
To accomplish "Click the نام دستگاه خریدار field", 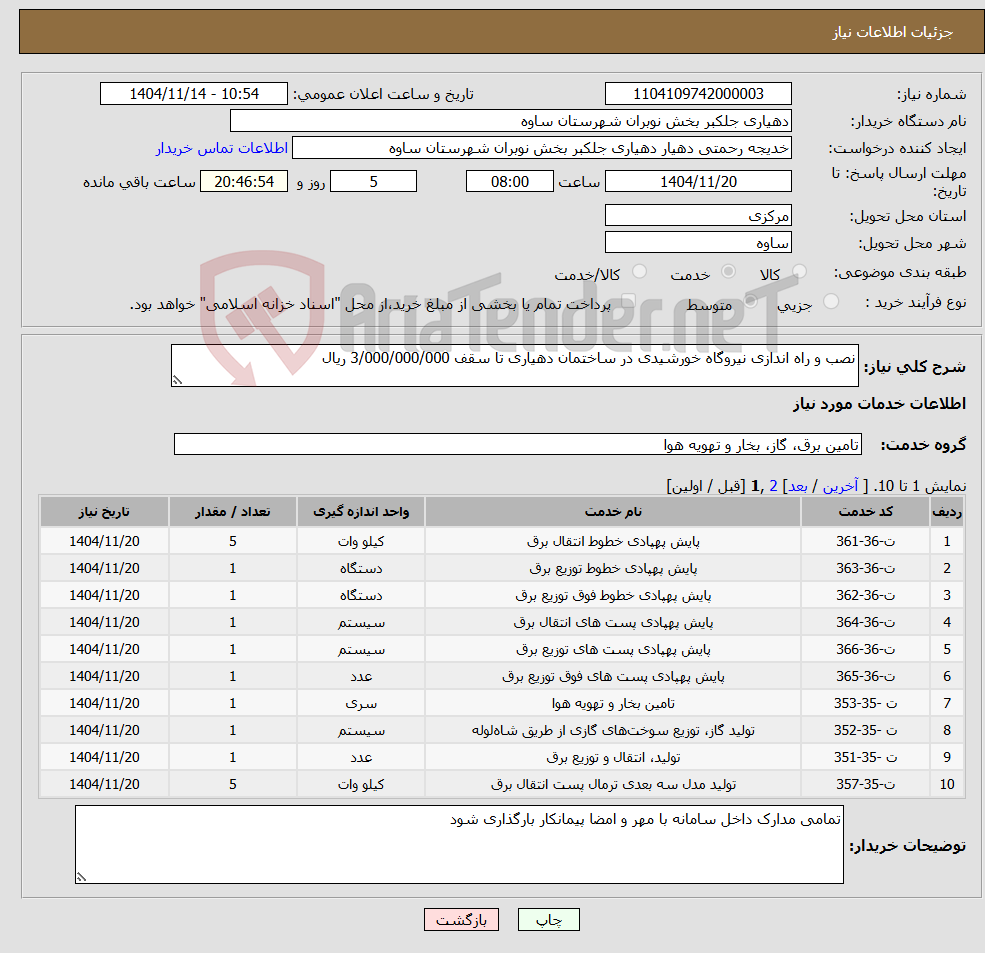I will (511, 121).
